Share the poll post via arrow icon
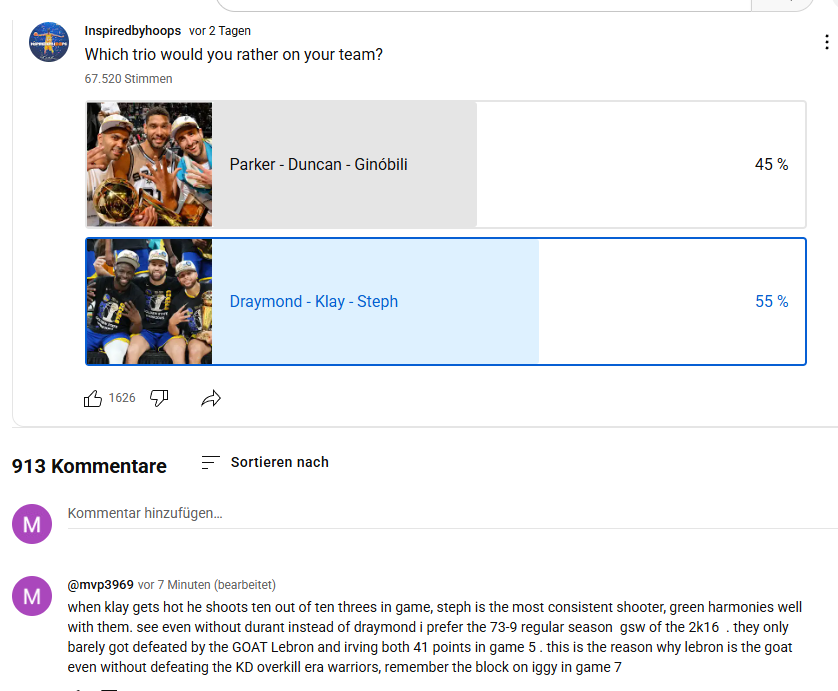Viewport: 838px width, 691px height. pyautogui.click(x=211, y=398)
